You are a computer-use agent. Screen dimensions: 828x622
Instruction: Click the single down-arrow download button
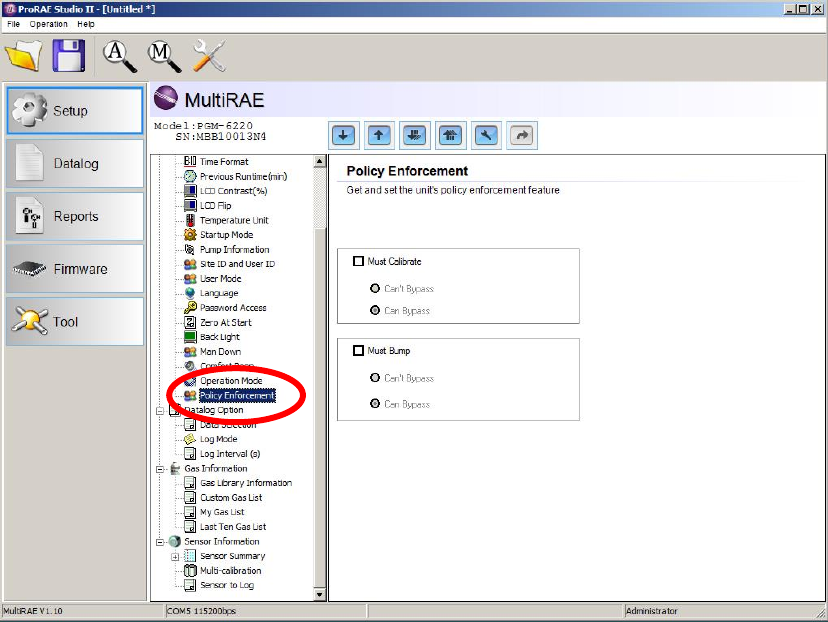click(x=343, y=136)
